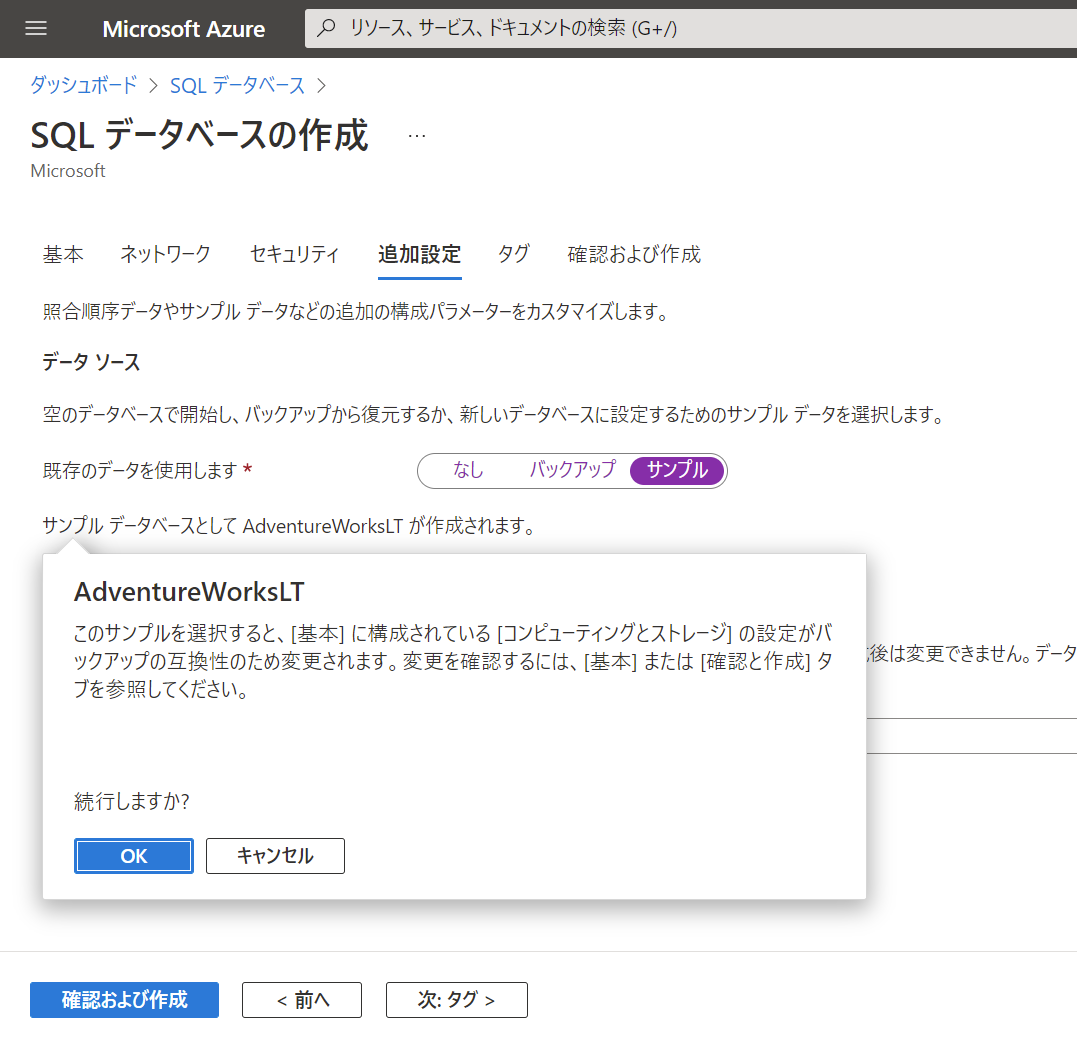Click the AdventureWorksLT dialog heading
Viewport: 1077px width, 1042px height.
coord(189,592)
